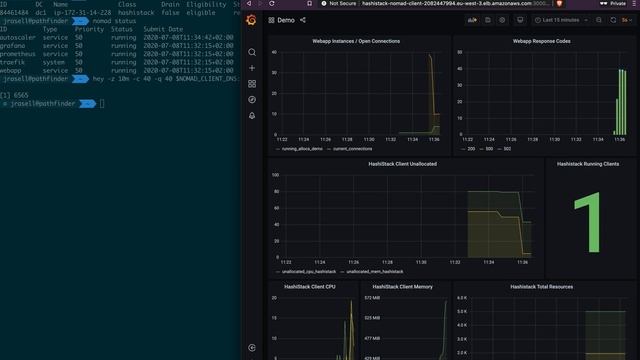Select 'nomad status' command text in terminal

click(114, 21)
